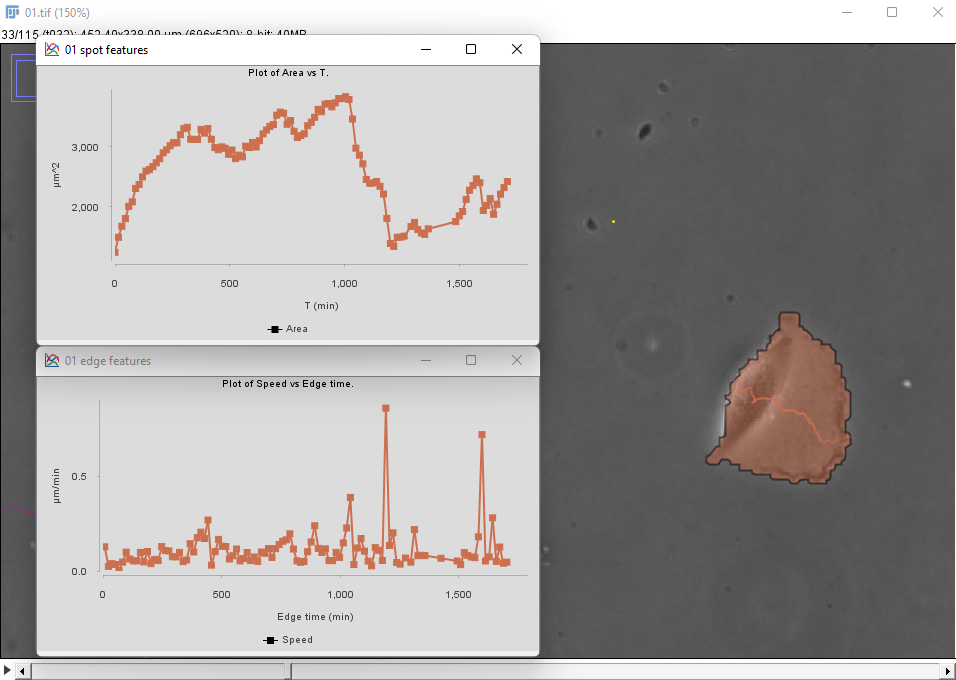Screen dimensions: 956x680
Task: Maximize the main 01.tif window
Action: pyautogui.click(x=891, y=12)
